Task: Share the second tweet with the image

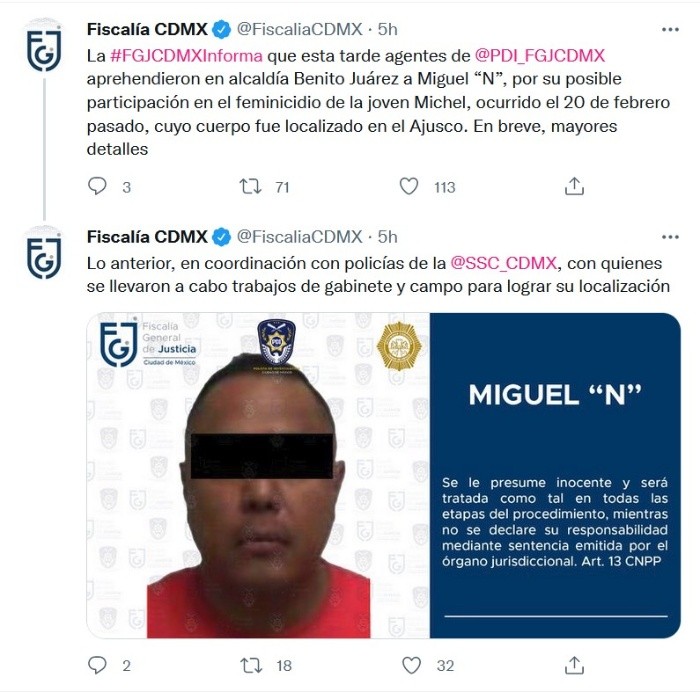Action: pyautogui.click(x=574, y=665)
